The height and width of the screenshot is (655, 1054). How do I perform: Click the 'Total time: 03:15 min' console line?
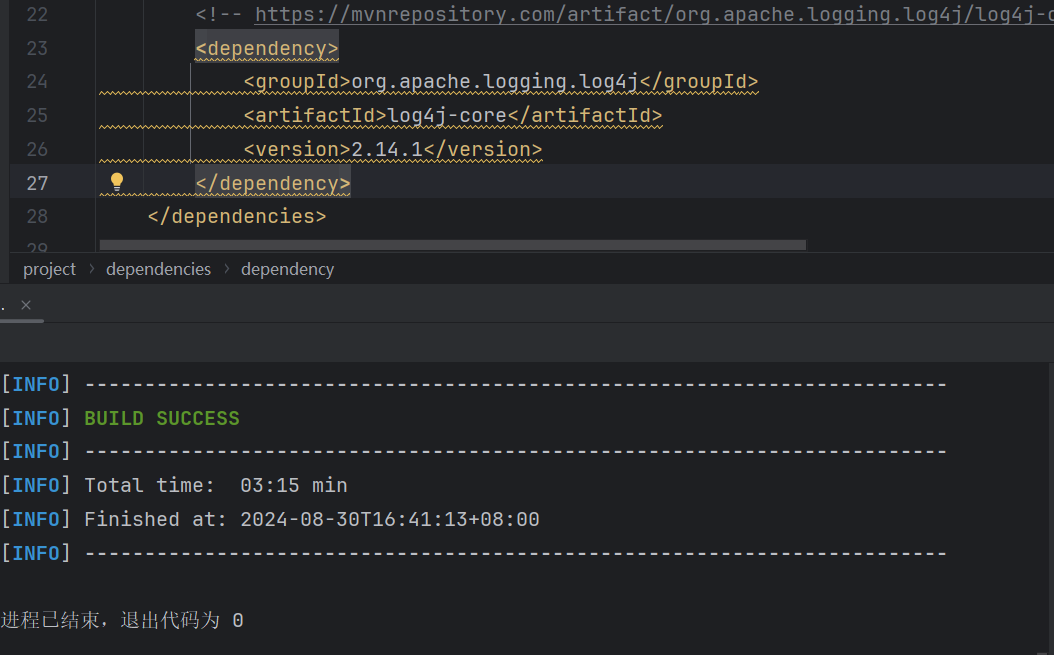tap(215, 485)
